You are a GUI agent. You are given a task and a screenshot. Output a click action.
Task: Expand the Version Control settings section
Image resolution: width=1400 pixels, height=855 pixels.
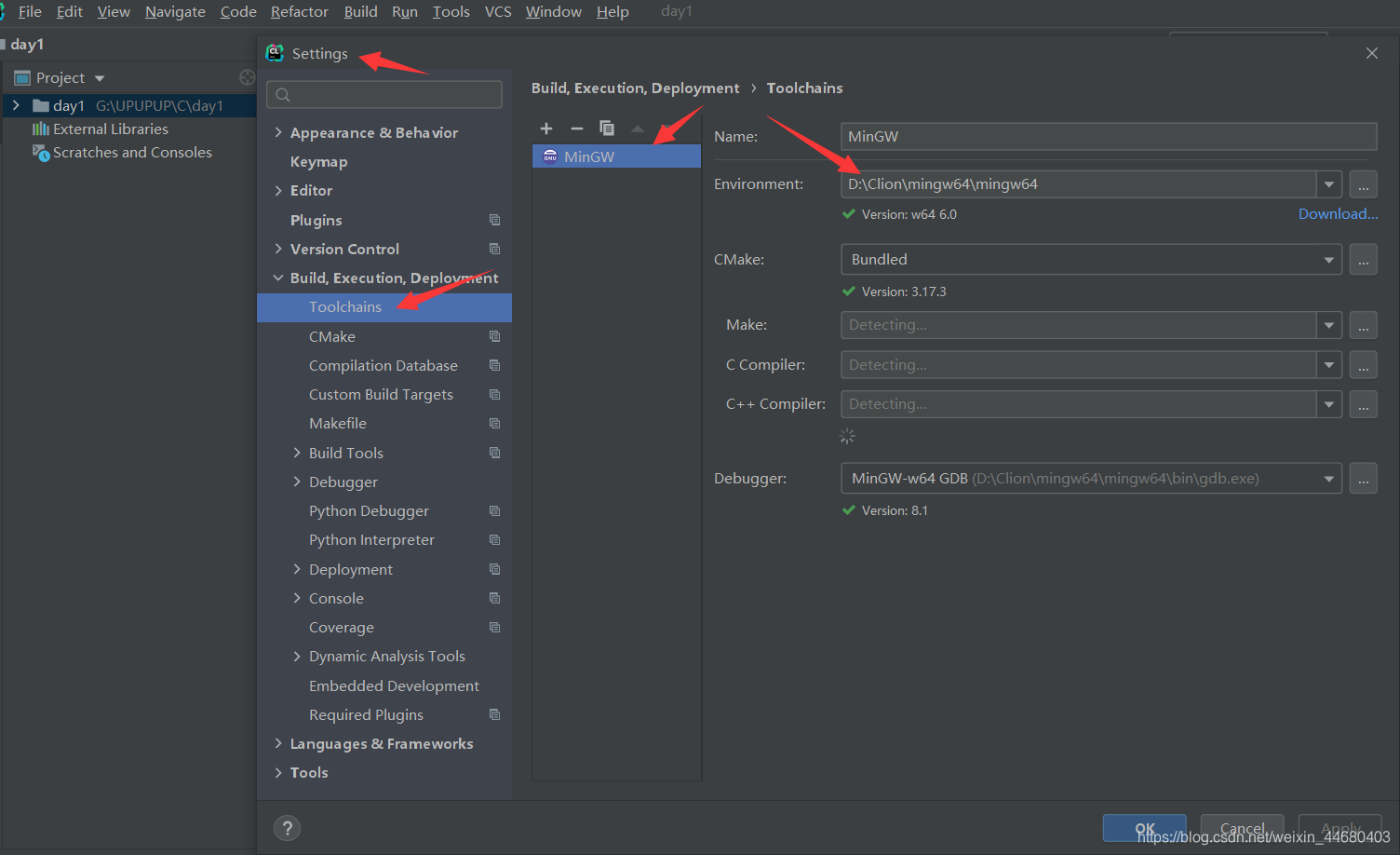coord(278,249)
